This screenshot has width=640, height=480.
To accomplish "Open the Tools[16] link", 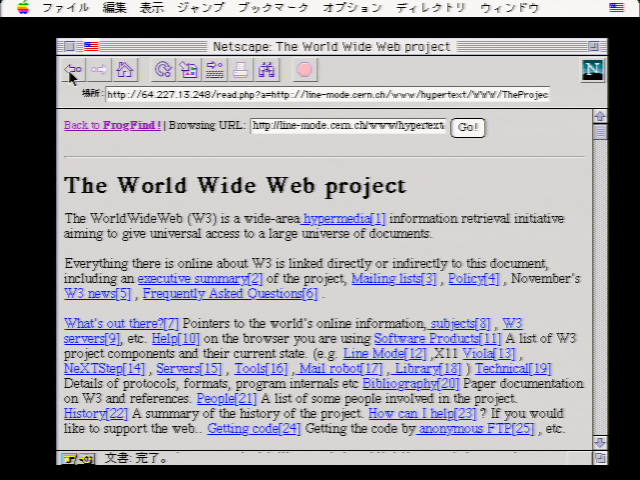I will point(261,369).
